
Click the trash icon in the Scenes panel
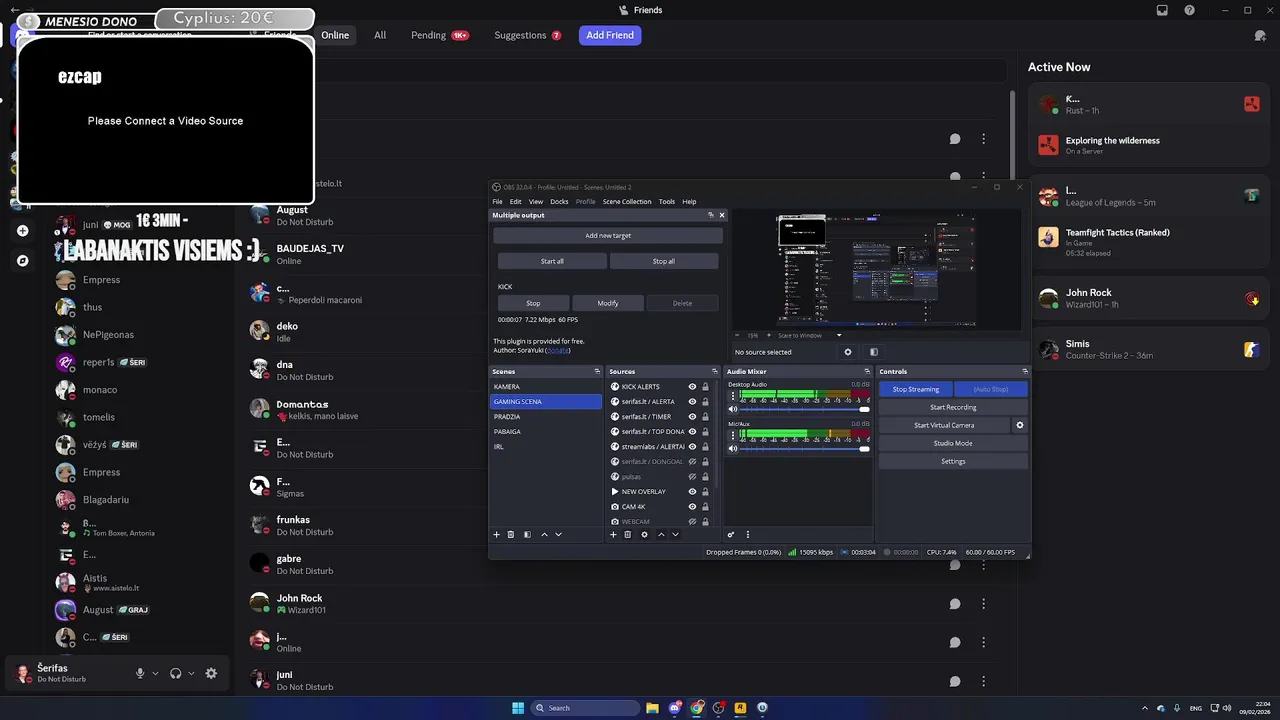click(511, 535)
